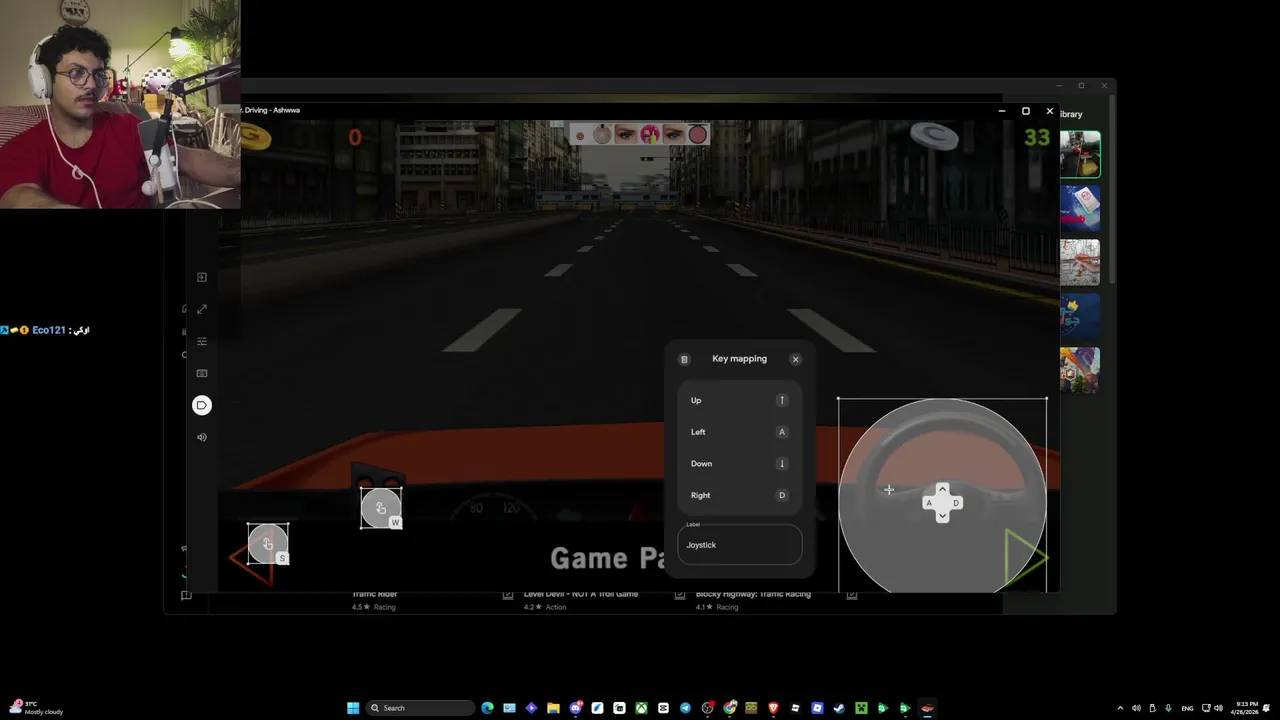Open File Explorer from the taskbar
This screenshot has height=720, width=1280.
pyautogui.click(x=553, y=708)
